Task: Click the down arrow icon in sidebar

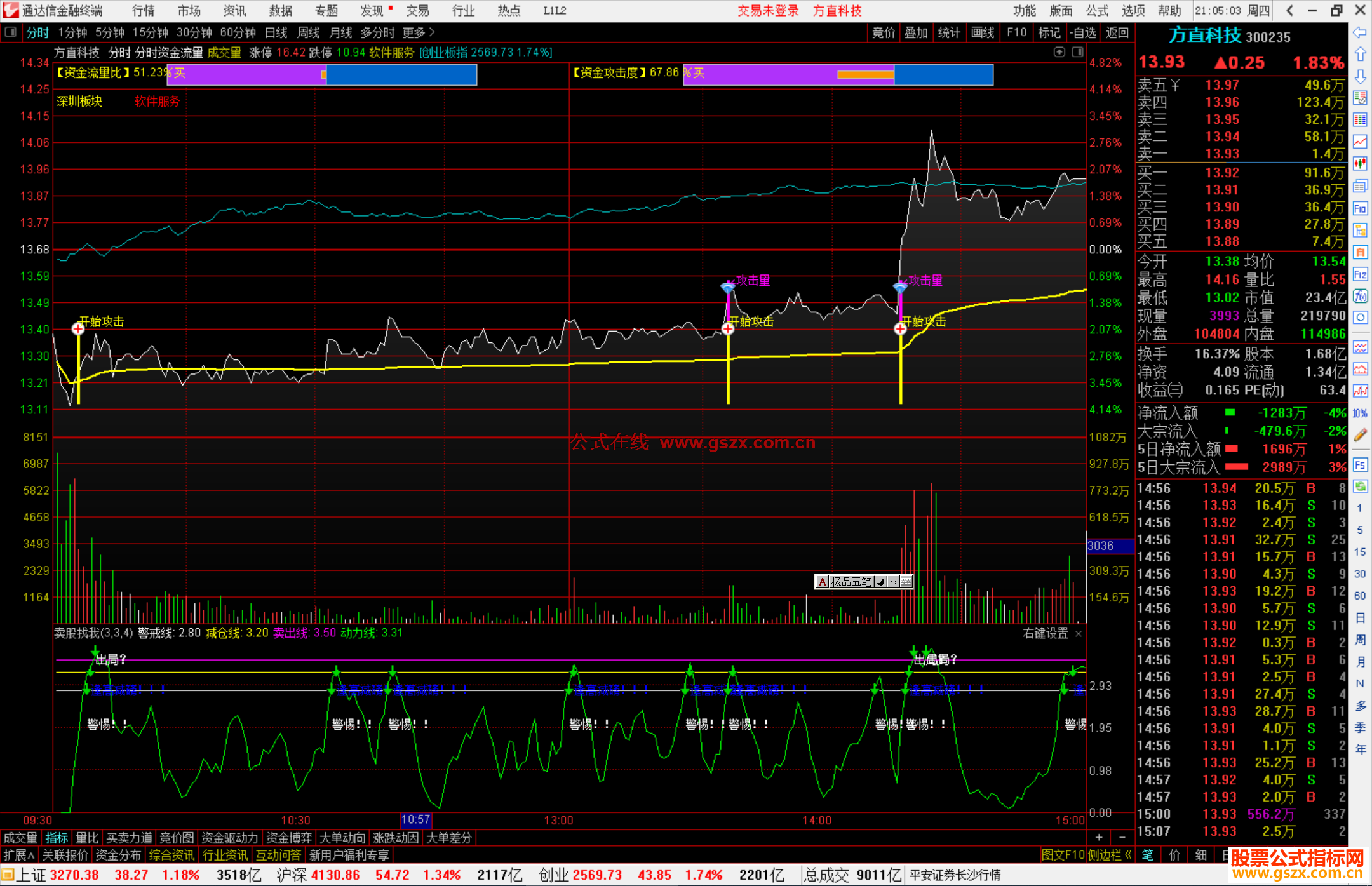Action: (1360, 76)
